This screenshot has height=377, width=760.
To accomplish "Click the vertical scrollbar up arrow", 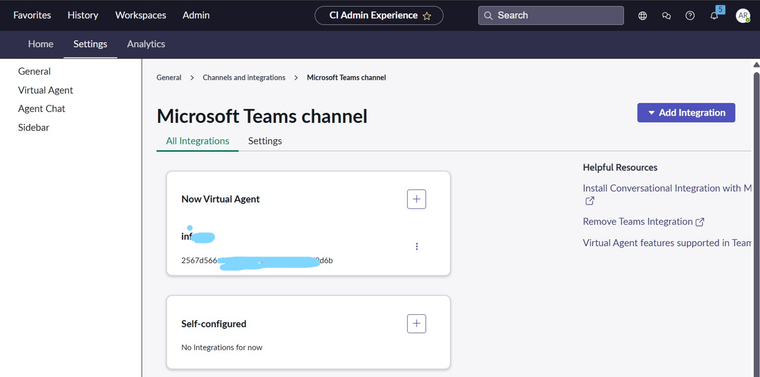I will [x=756, y=65].
